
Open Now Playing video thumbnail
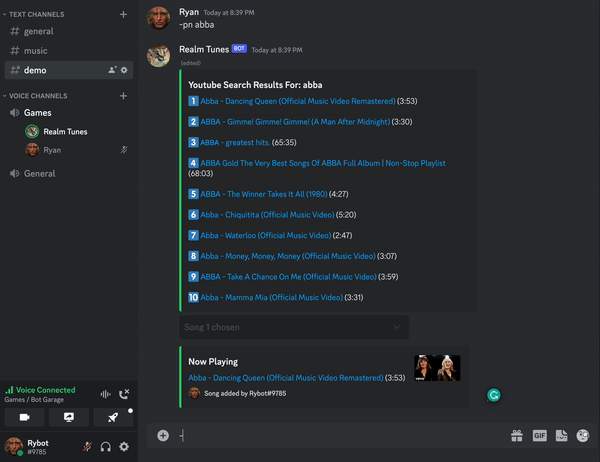point(437,368)
